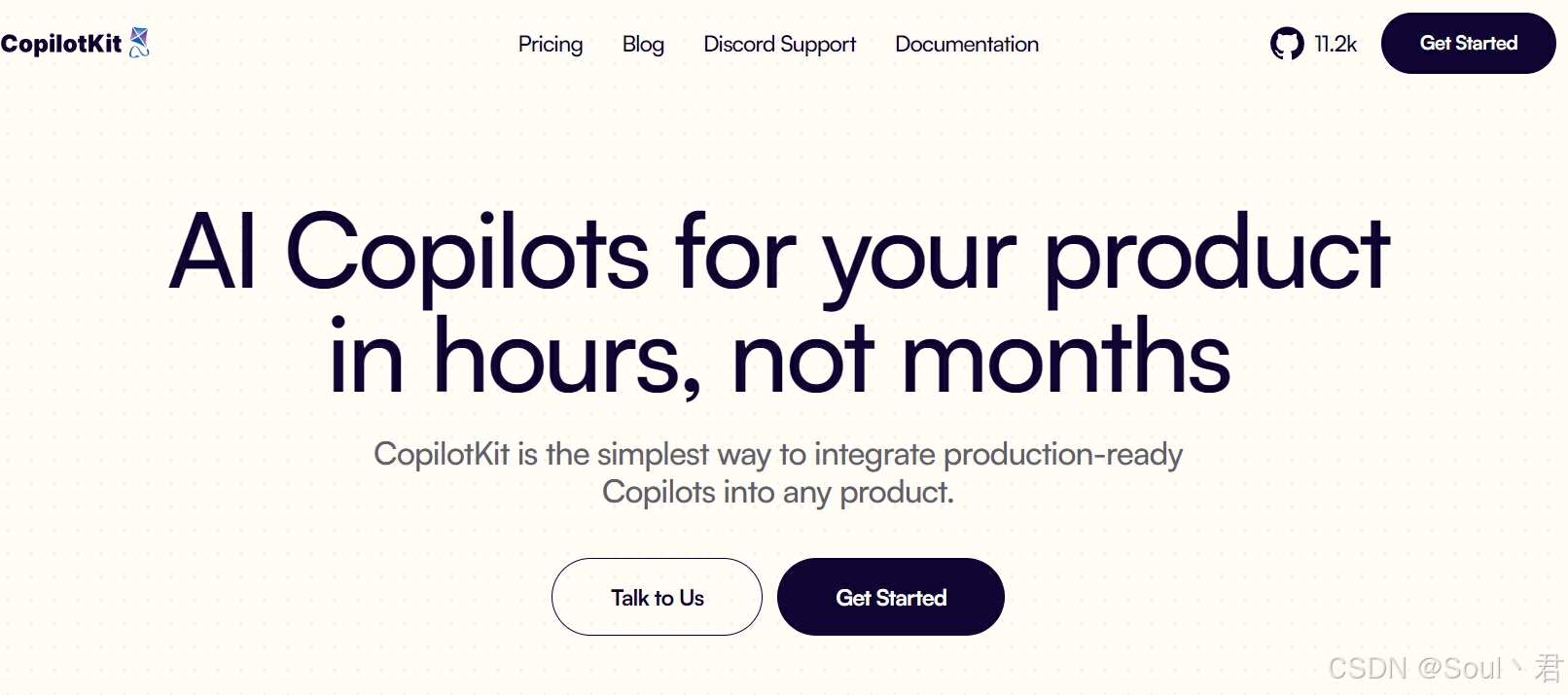Click the GitHub octocat icon in the header

click(1287, 43)
